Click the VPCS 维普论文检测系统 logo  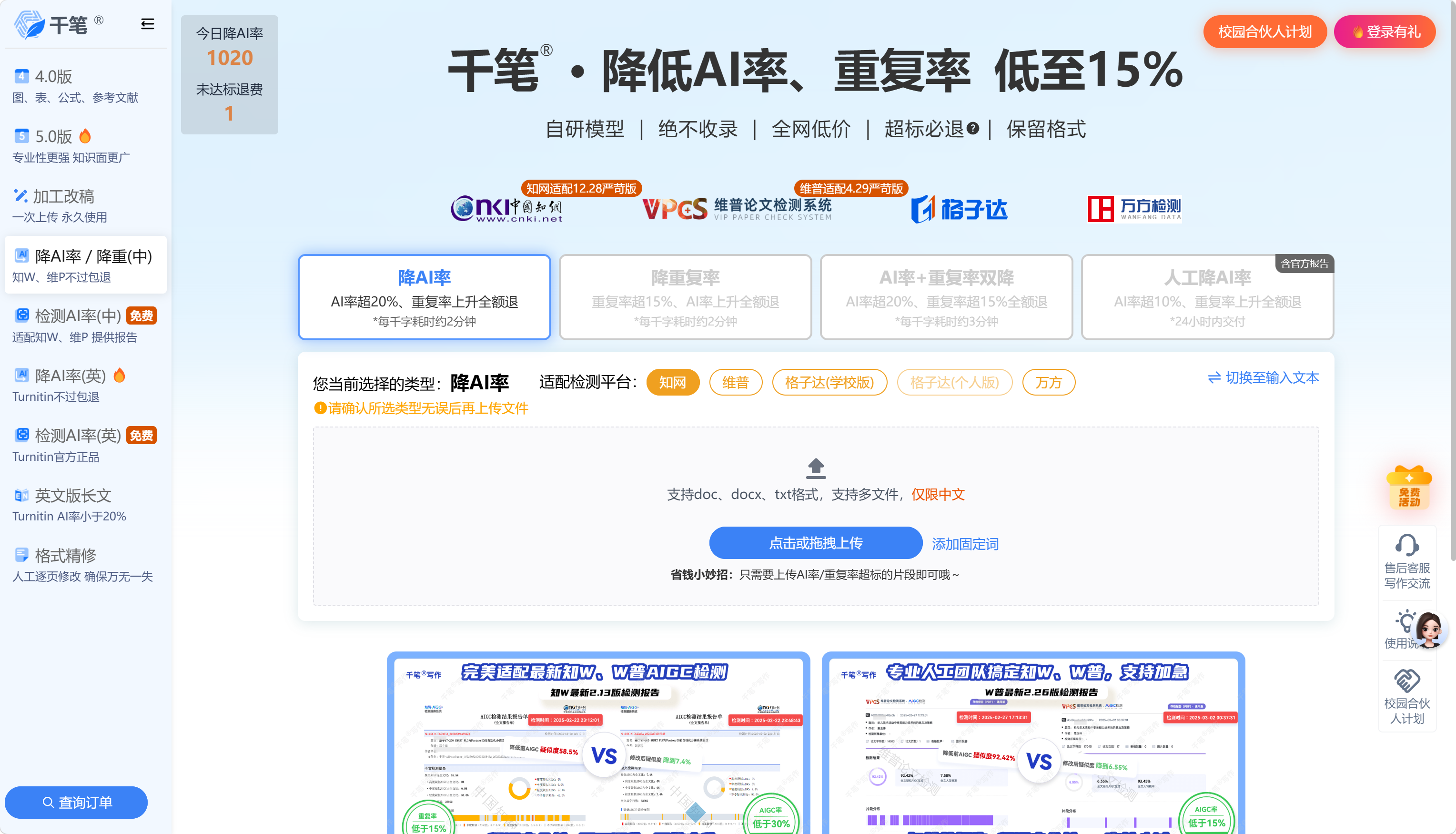point(737,209)
